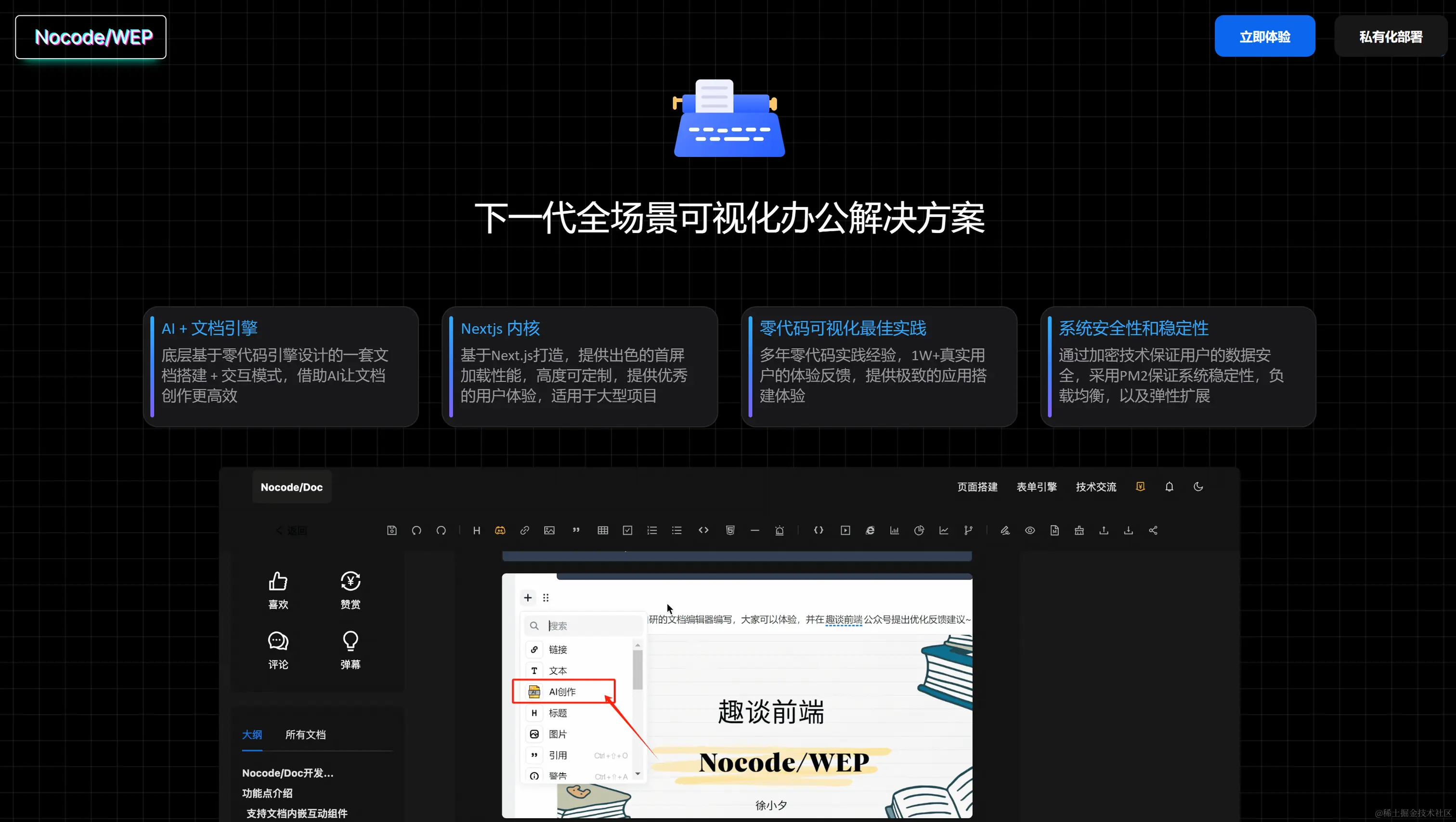Viewport: 1456px width, 822px height.
Task: Toggle 弹幕 lightbulb icon
Action: tap(351, 650)
